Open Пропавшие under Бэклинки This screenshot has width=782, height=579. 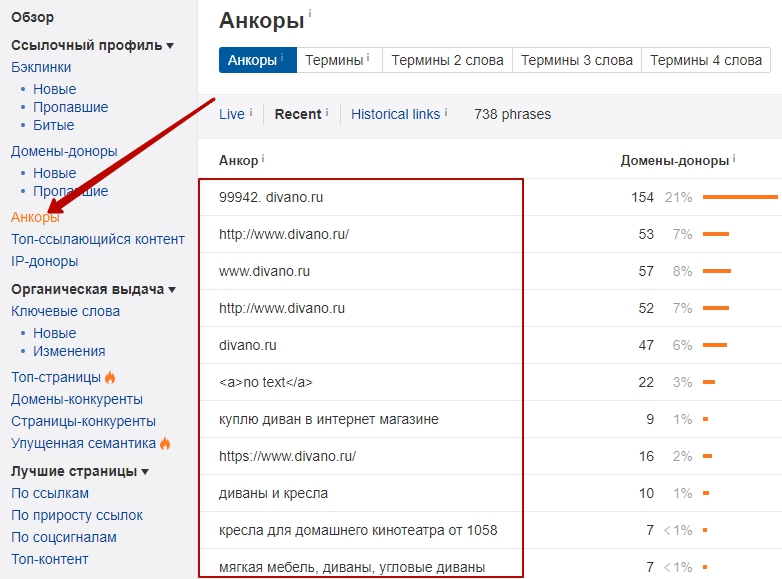71,107
